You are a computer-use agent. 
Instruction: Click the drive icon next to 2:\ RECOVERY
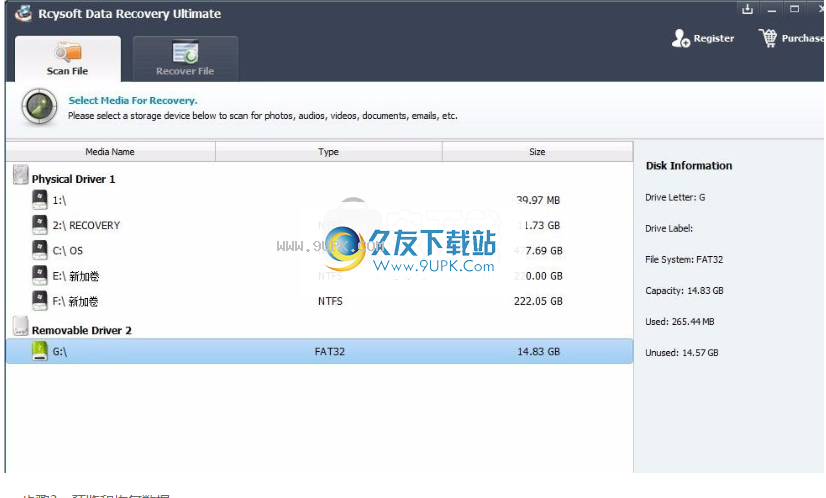pos(40,224)
